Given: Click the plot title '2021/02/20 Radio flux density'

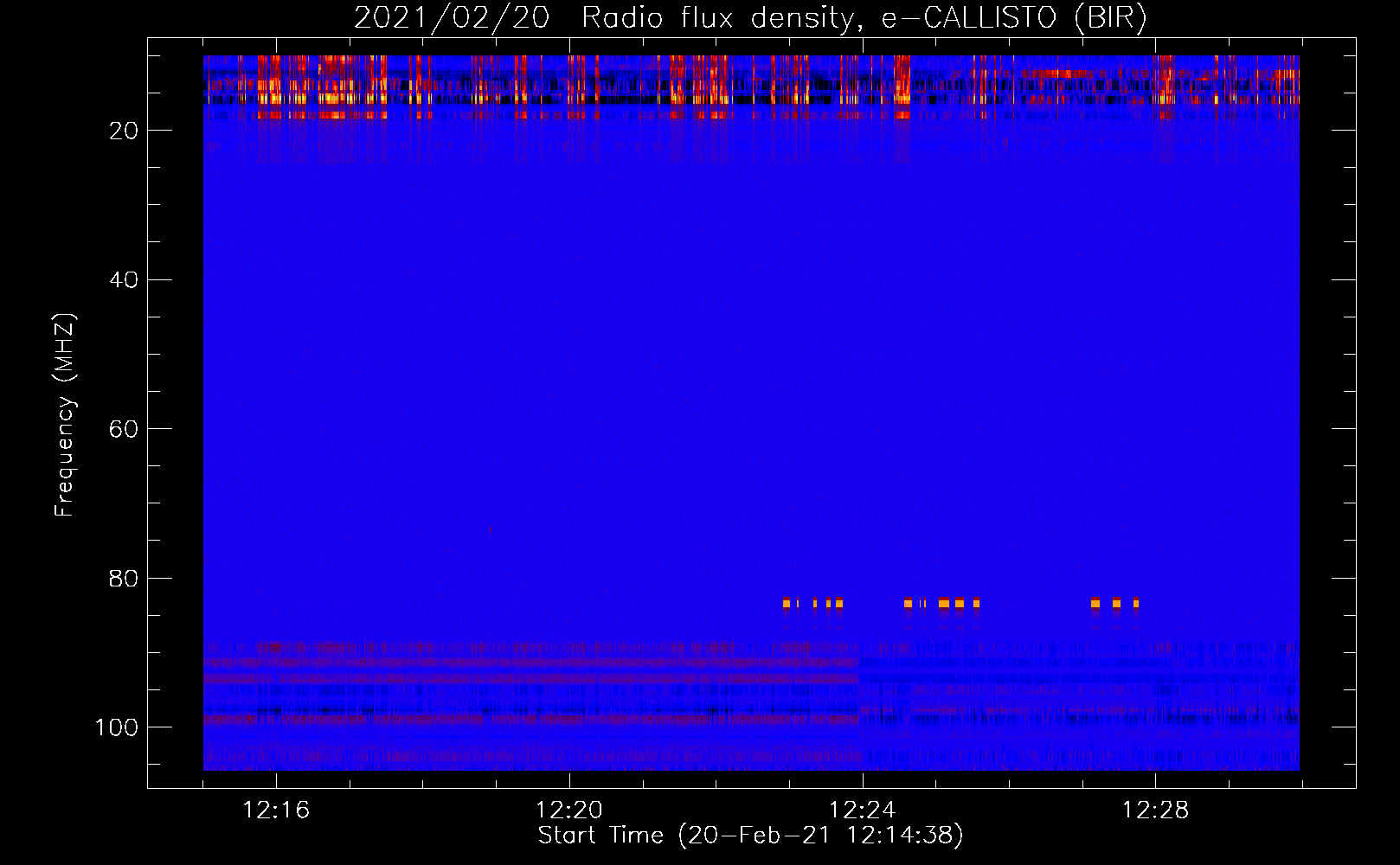Looking at the screenshot, I should (x=750, y=18).
